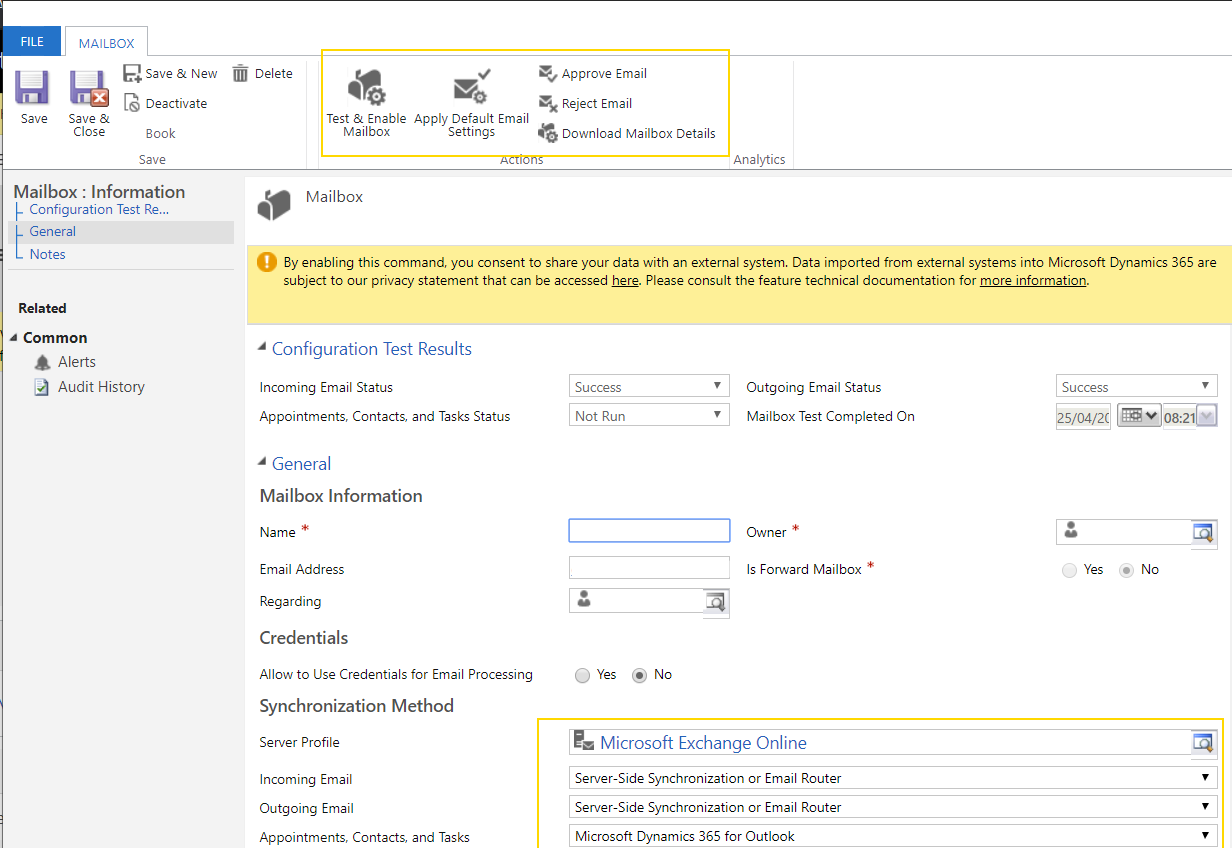Open the Owner lookup magnifier icon
Viewport: 1232px width, 848px height.
pyautogui.click(x=1202, y=533)
